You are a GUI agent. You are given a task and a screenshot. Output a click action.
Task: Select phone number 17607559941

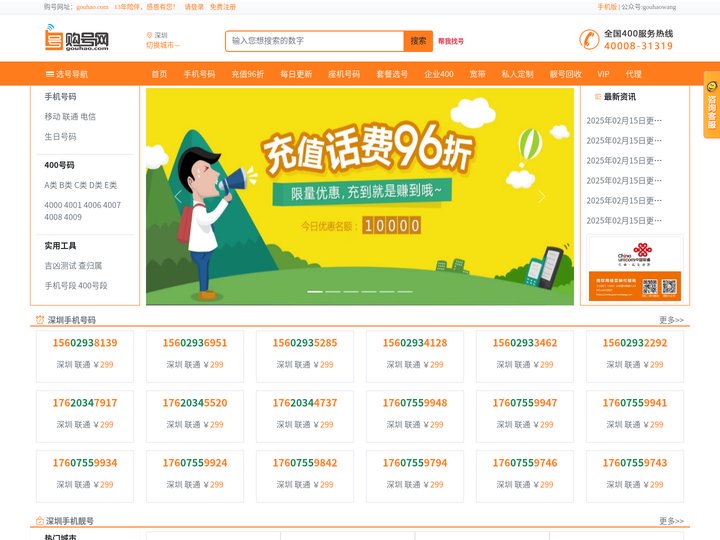pyautogui.click(x=635, y=403)
